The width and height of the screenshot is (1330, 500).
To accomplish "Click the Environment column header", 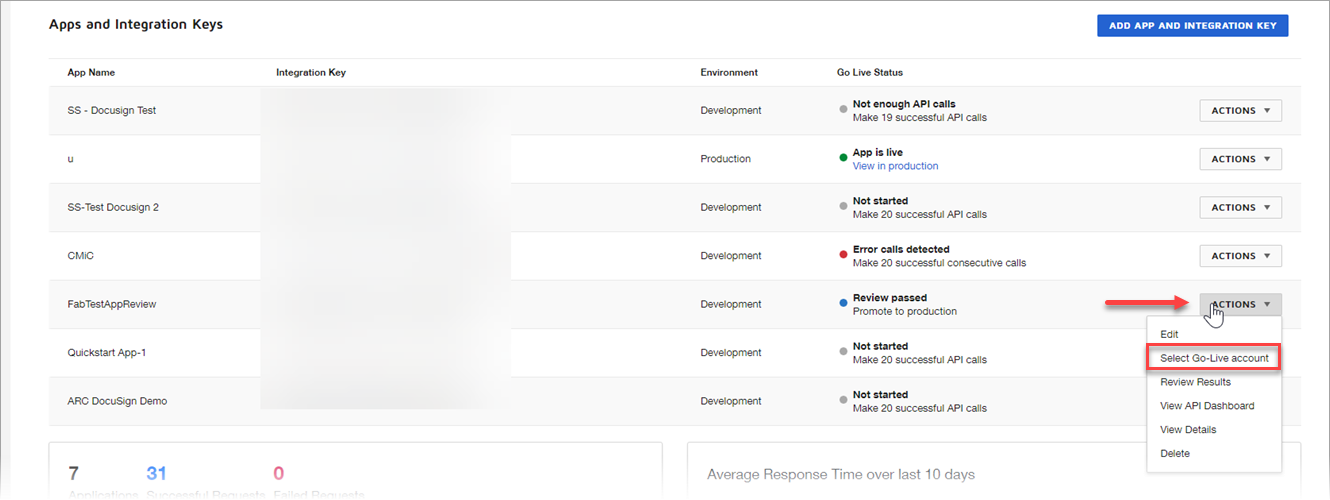I will [x=729, y=73].
